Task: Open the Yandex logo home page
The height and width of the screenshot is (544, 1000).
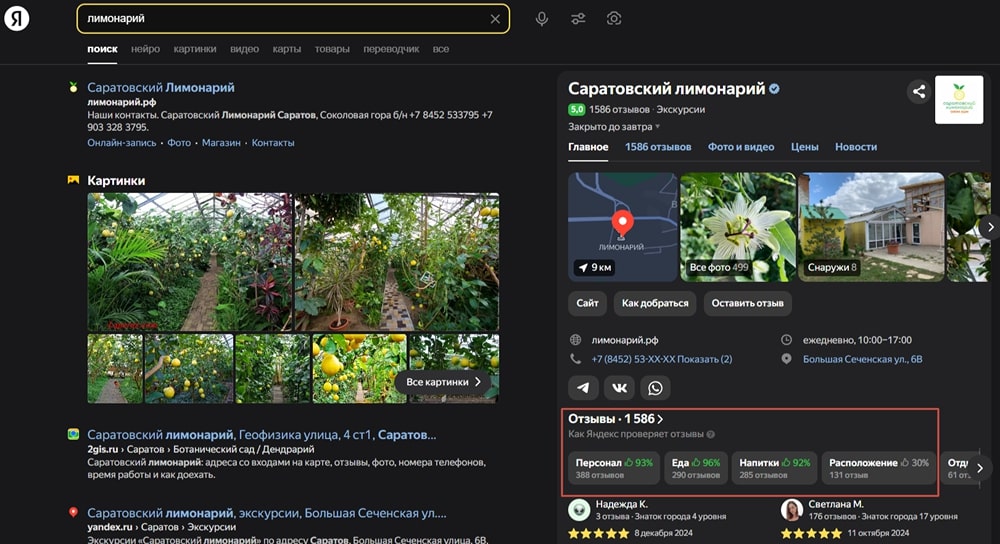Action: click(17, 18)
